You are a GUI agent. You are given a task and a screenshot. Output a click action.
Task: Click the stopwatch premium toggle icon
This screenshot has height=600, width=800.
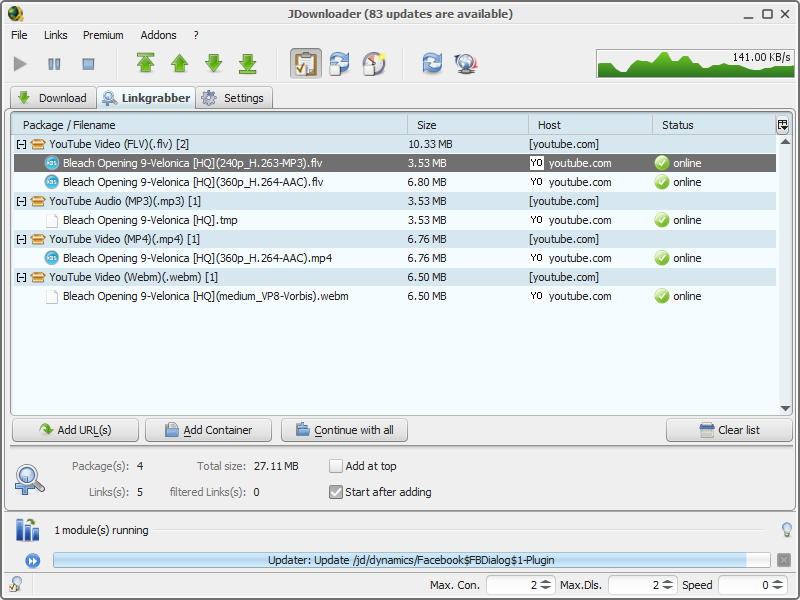(x=374, y=63)
